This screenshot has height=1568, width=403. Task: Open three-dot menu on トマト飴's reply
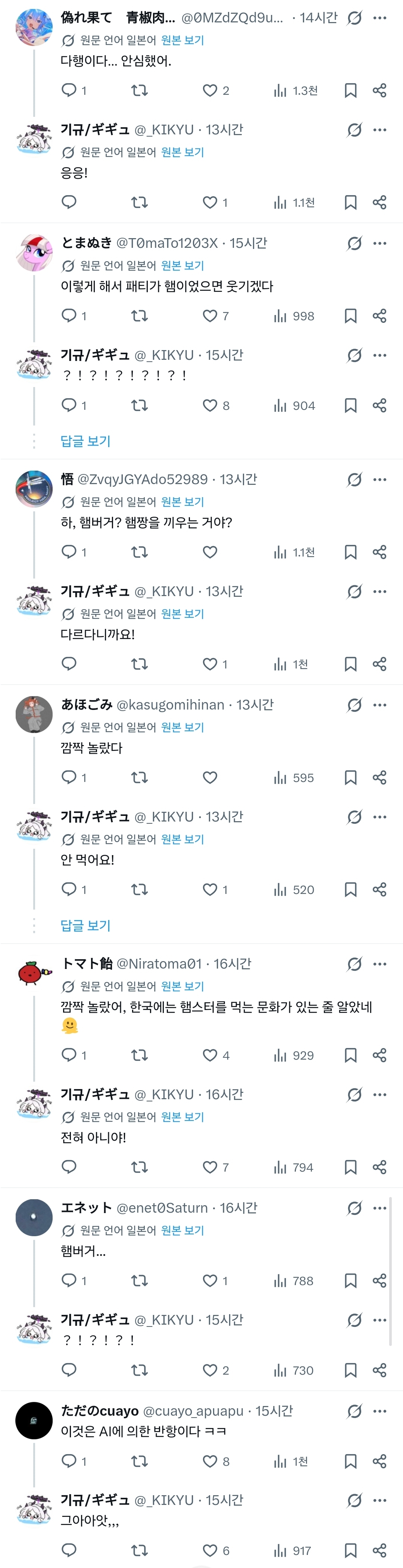click(x=380, y=964)
